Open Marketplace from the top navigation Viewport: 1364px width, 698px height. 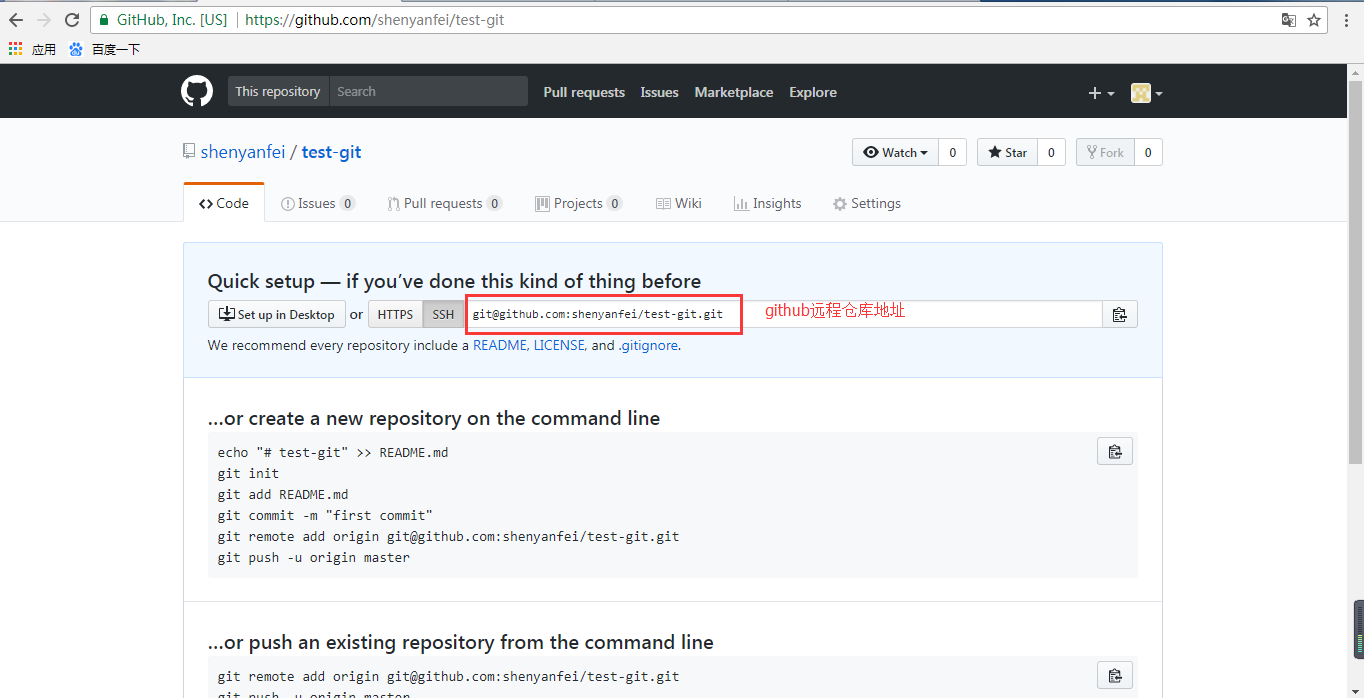[x=734, y=92]
